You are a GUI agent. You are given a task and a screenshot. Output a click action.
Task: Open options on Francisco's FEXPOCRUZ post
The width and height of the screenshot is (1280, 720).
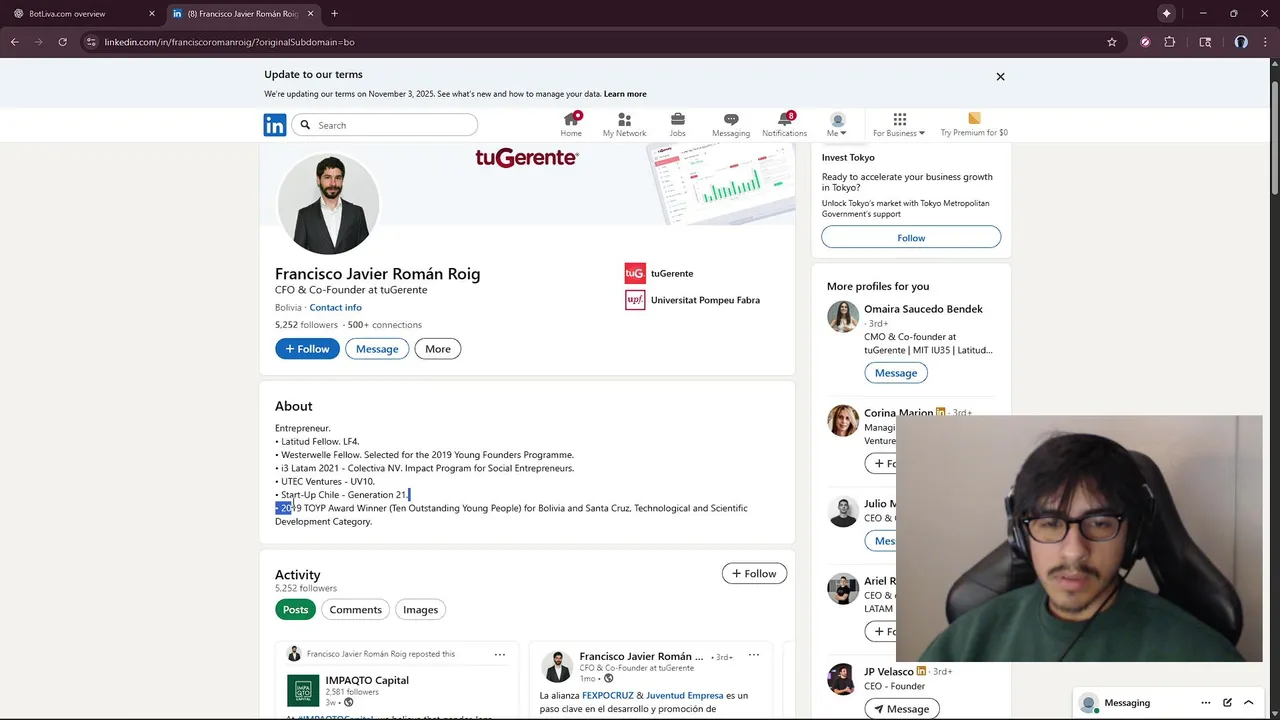tap(753, 656)
